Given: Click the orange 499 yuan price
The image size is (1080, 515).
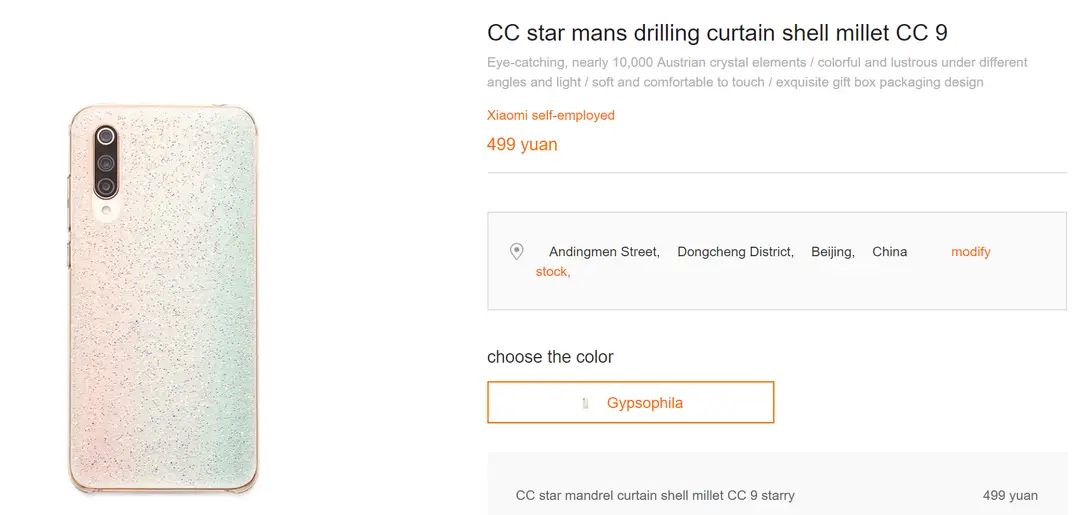Looking at the screenshot, I should pyautogui.click(x=521, y=145).
